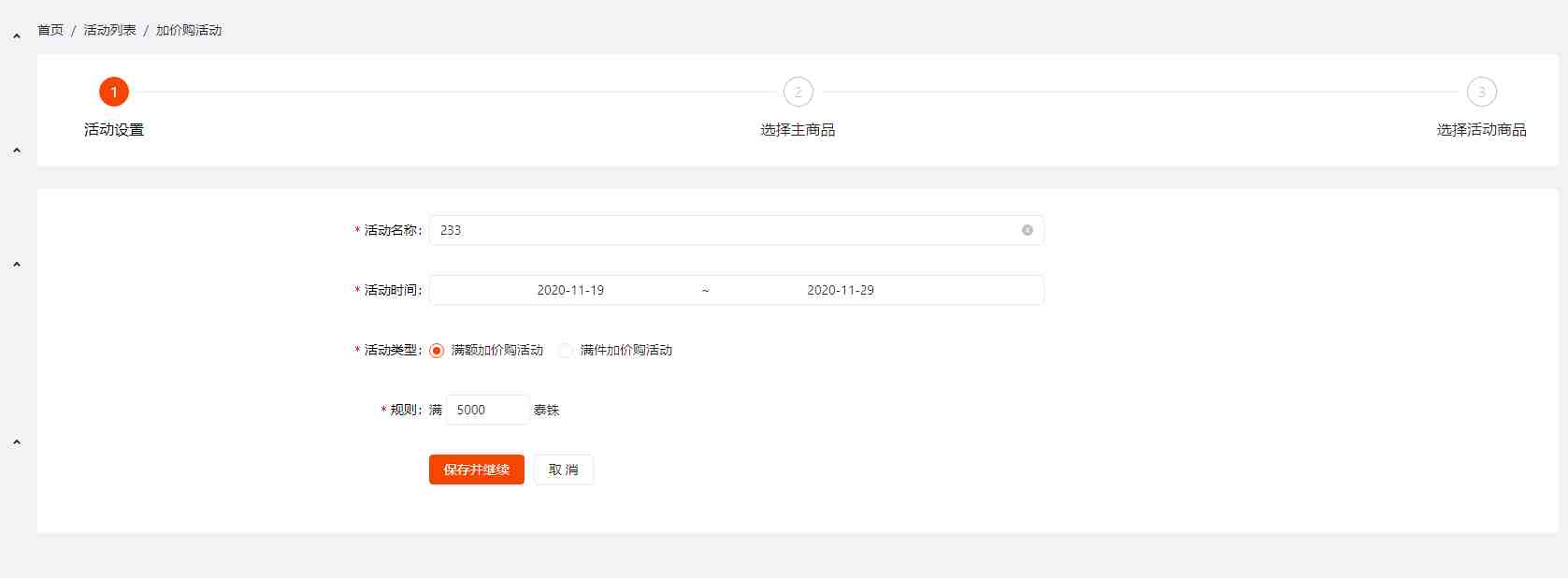Select 满额加价购活动 radio button

point(437,351)
